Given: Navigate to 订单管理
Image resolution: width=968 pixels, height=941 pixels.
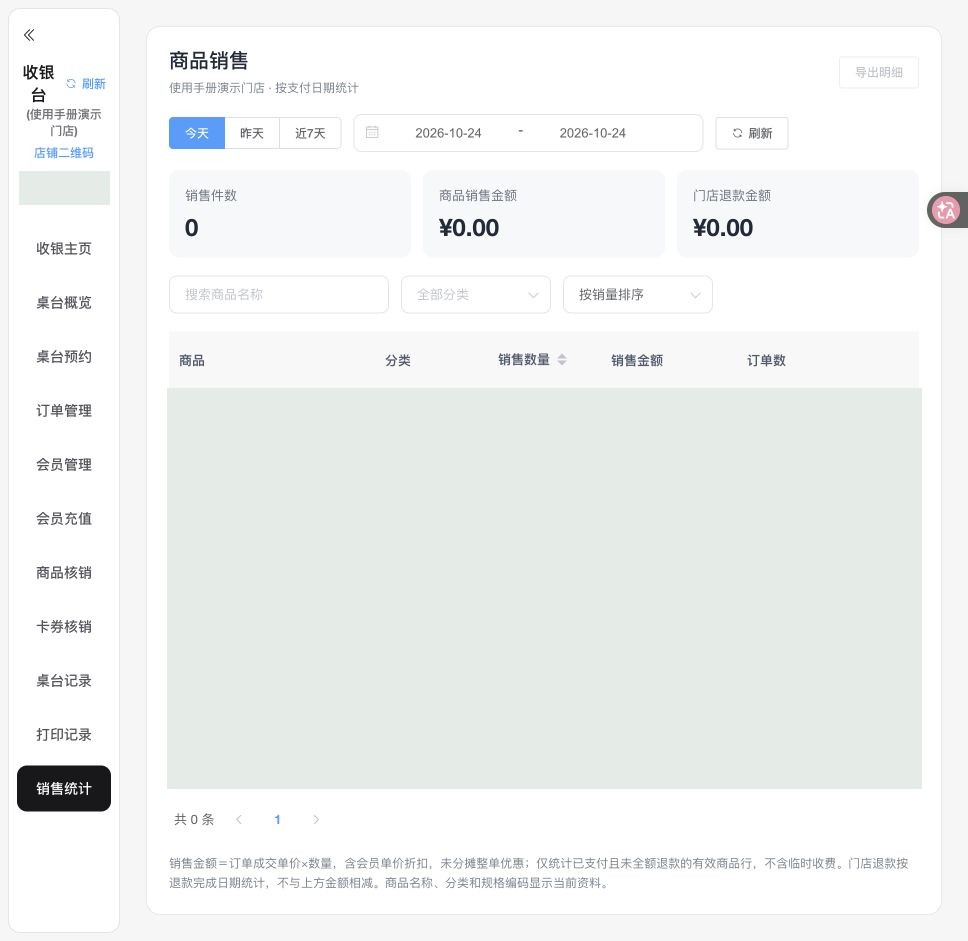Looking at the screenshot, I should [64, 411].
